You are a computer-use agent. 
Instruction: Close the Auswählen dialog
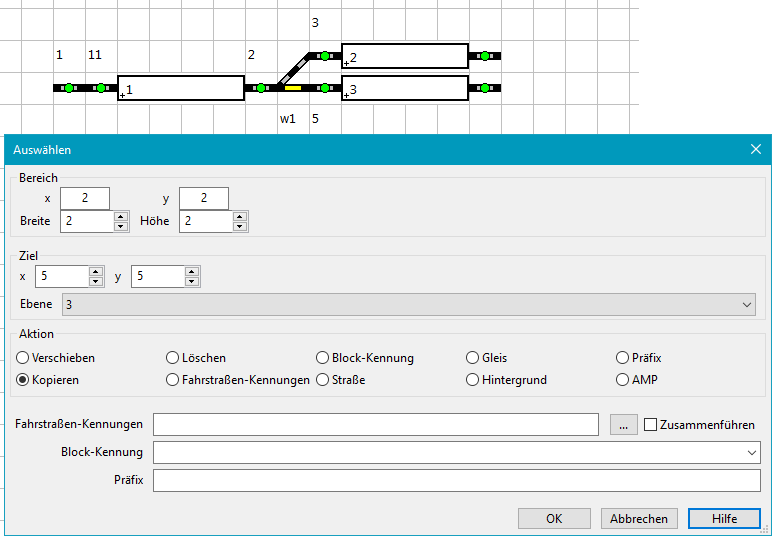coord(756,149)
